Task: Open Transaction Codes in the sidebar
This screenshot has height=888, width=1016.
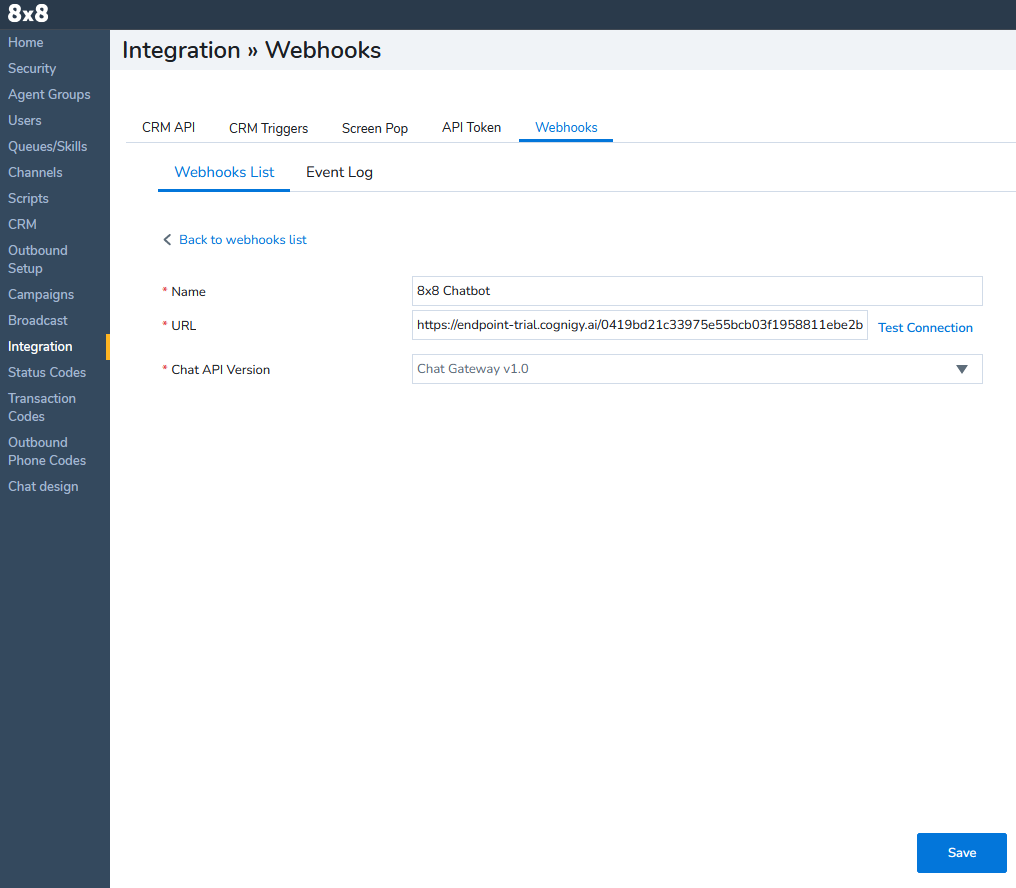Action: [41, 407]
